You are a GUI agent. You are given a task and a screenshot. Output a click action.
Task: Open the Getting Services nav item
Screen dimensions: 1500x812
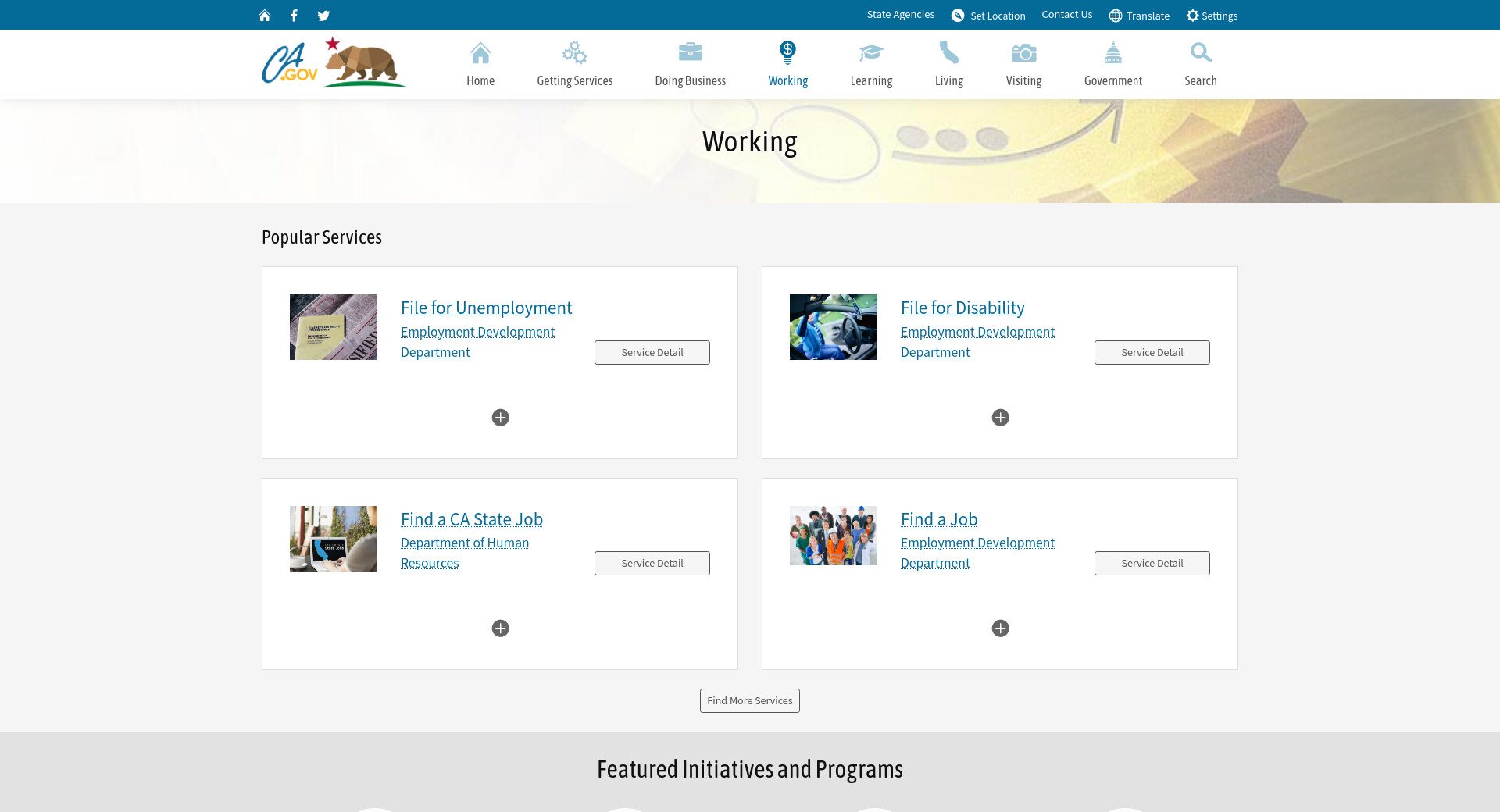pos(574,64)
